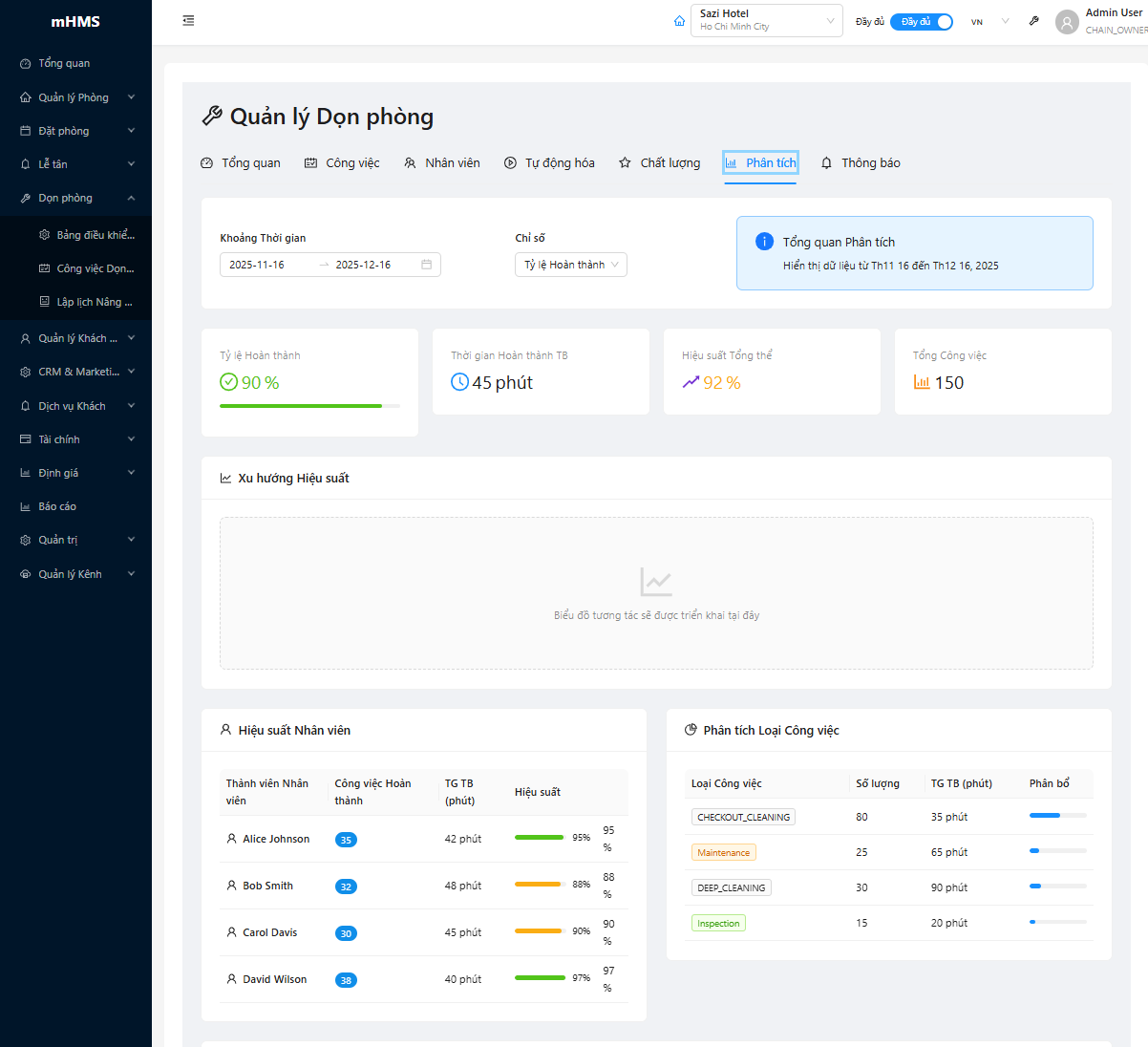The width and height of the screenshot is (1148, 1047).
Task: Click the info icon in Tổng quan Phân tích
Action: (764, 242)
